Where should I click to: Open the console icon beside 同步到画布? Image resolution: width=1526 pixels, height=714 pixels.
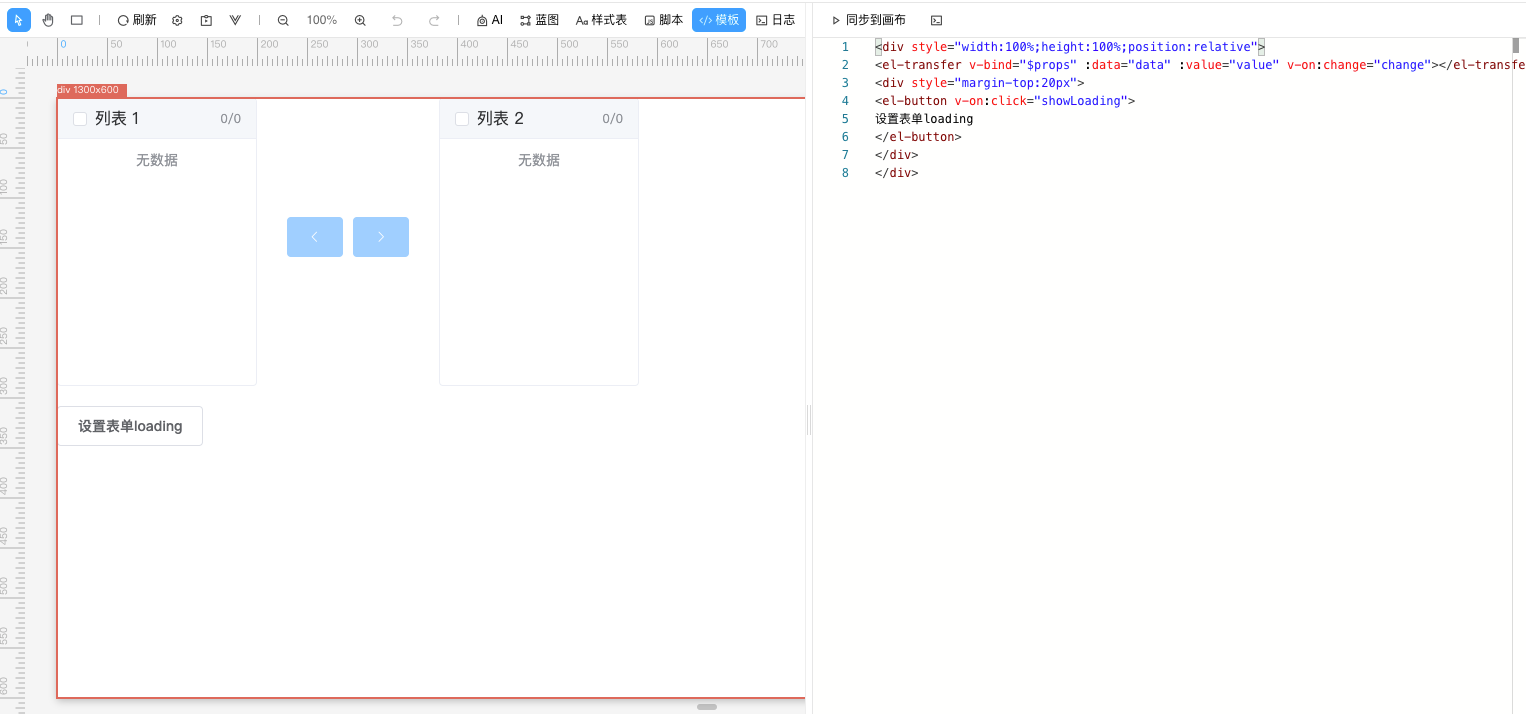point(935,19)
